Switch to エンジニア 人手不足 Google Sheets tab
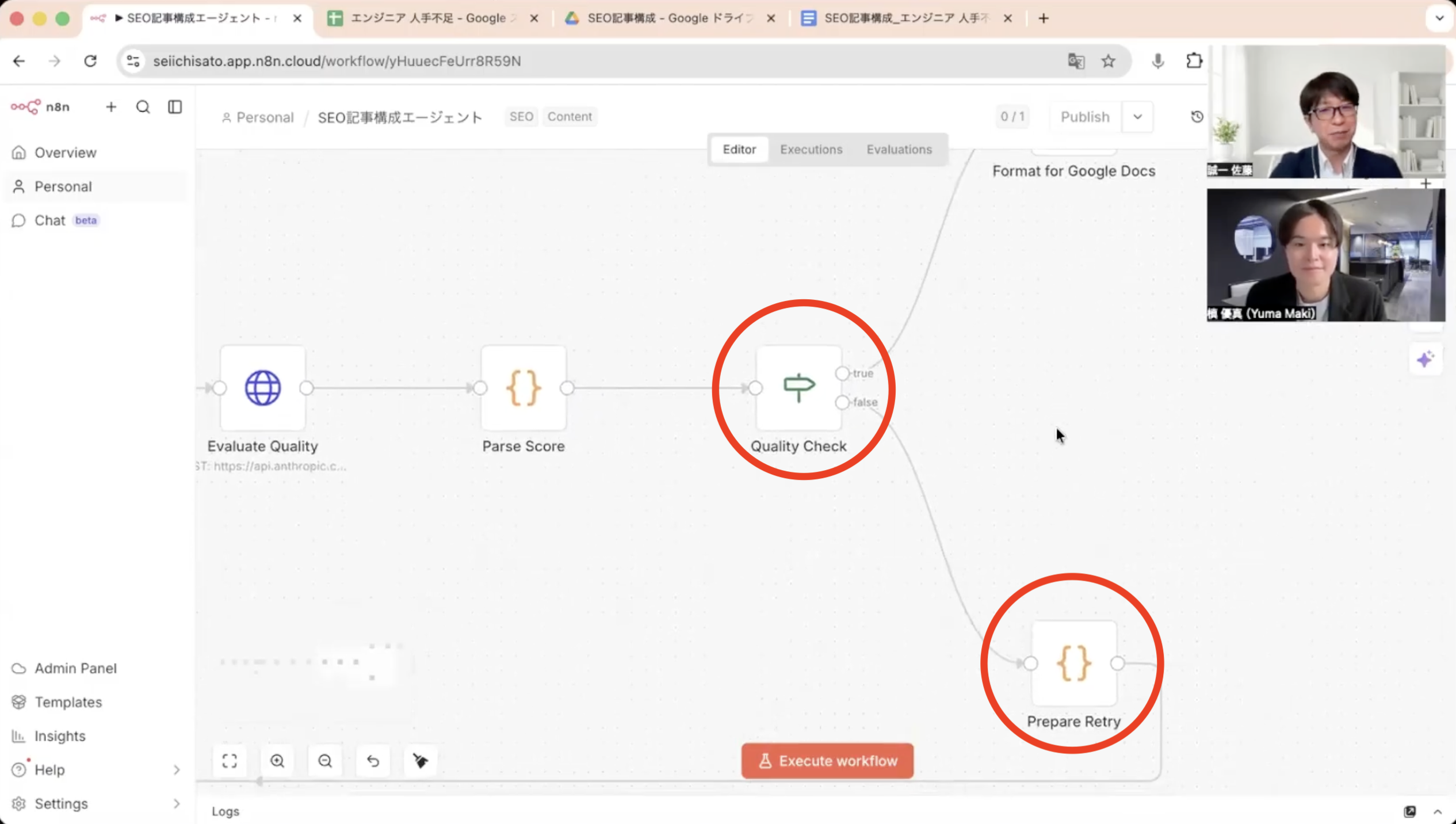 pyautogui.click(x=433, y=18)
